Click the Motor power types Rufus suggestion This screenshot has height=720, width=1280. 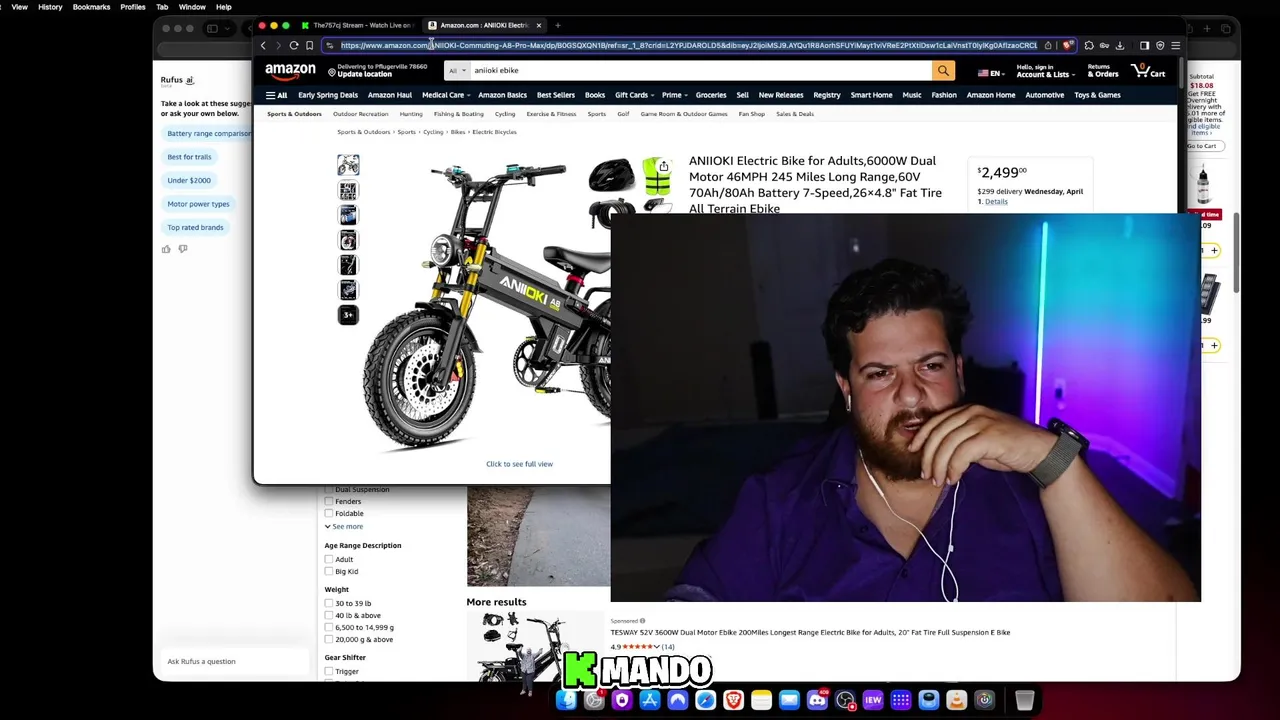(198, 204)
